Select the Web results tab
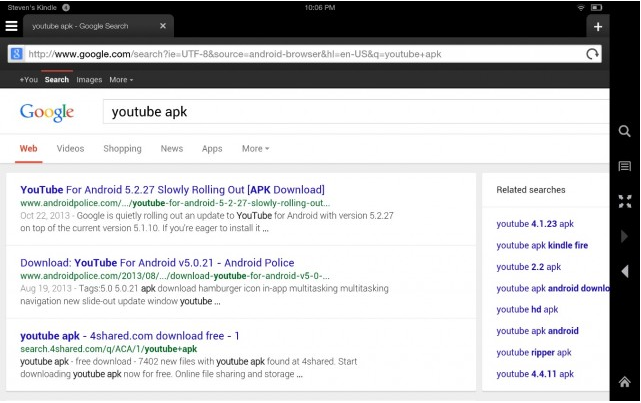 coord(29,149)
